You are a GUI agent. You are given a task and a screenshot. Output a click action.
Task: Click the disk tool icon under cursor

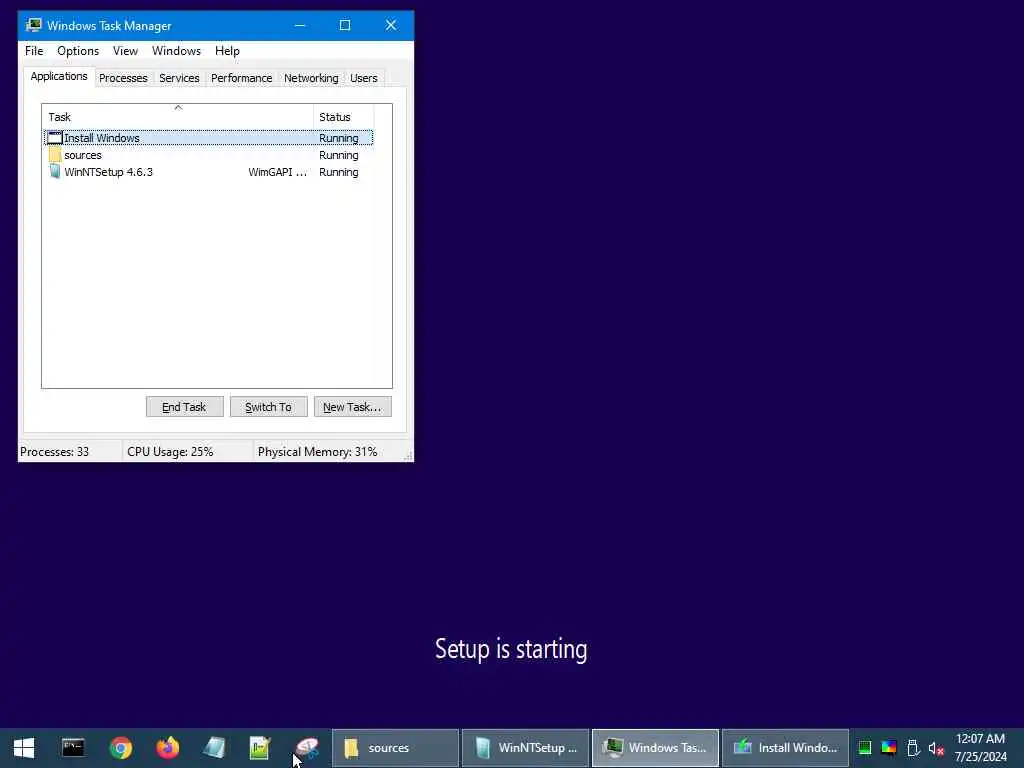(x=307, y=747)
